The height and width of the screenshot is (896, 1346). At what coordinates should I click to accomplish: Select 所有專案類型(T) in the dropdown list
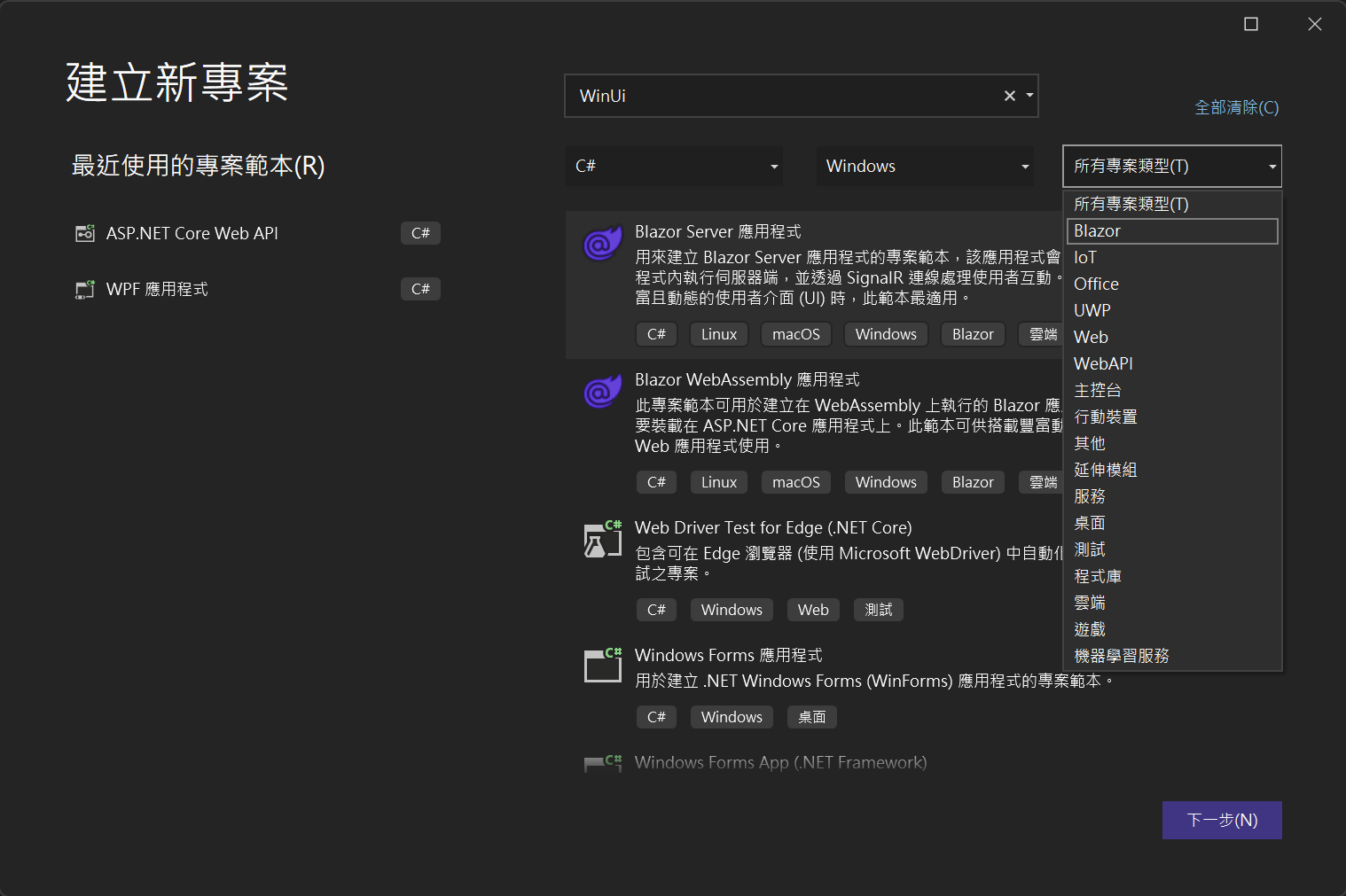point(1172,204)
